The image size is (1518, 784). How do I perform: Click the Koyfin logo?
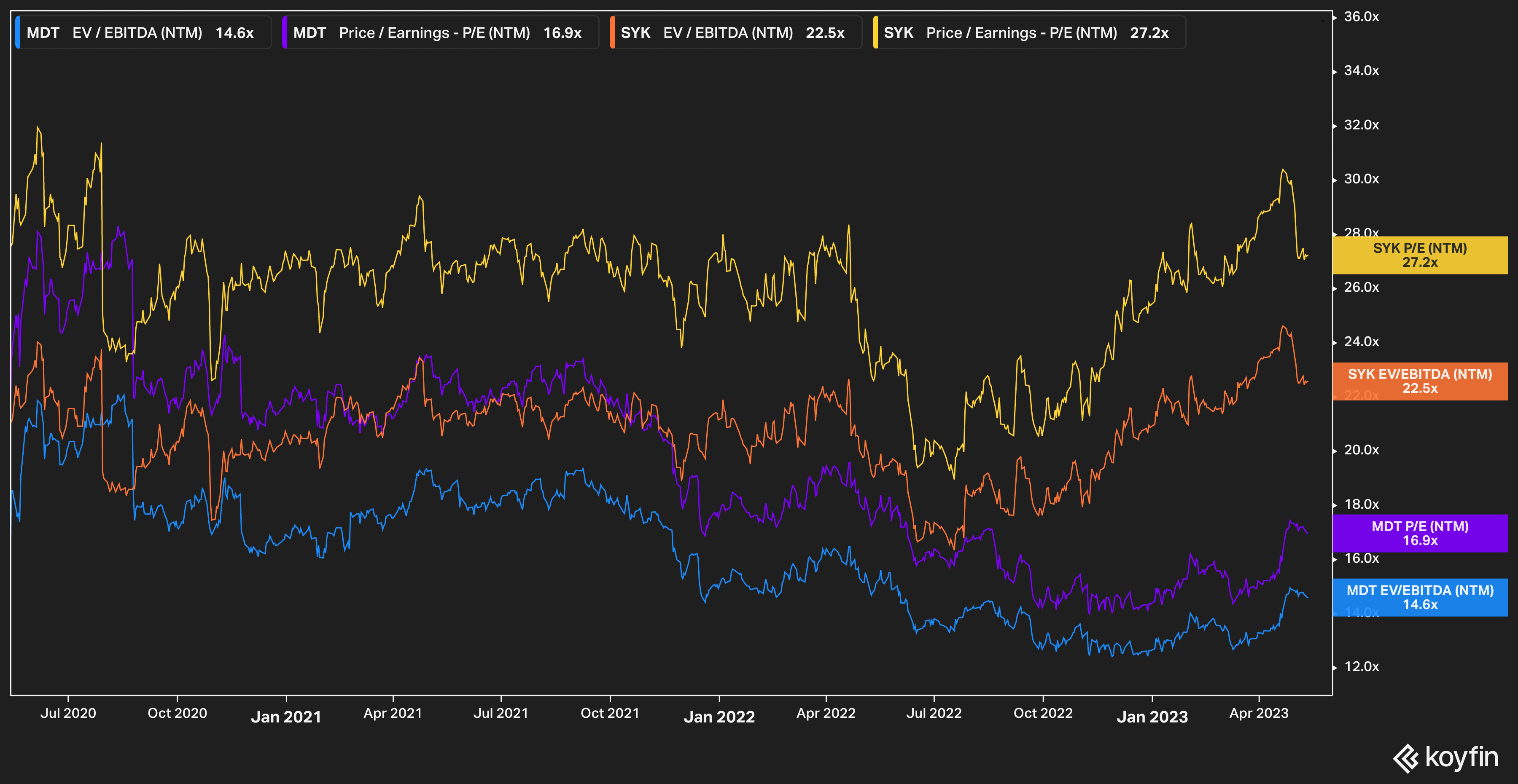[1445, 757]
